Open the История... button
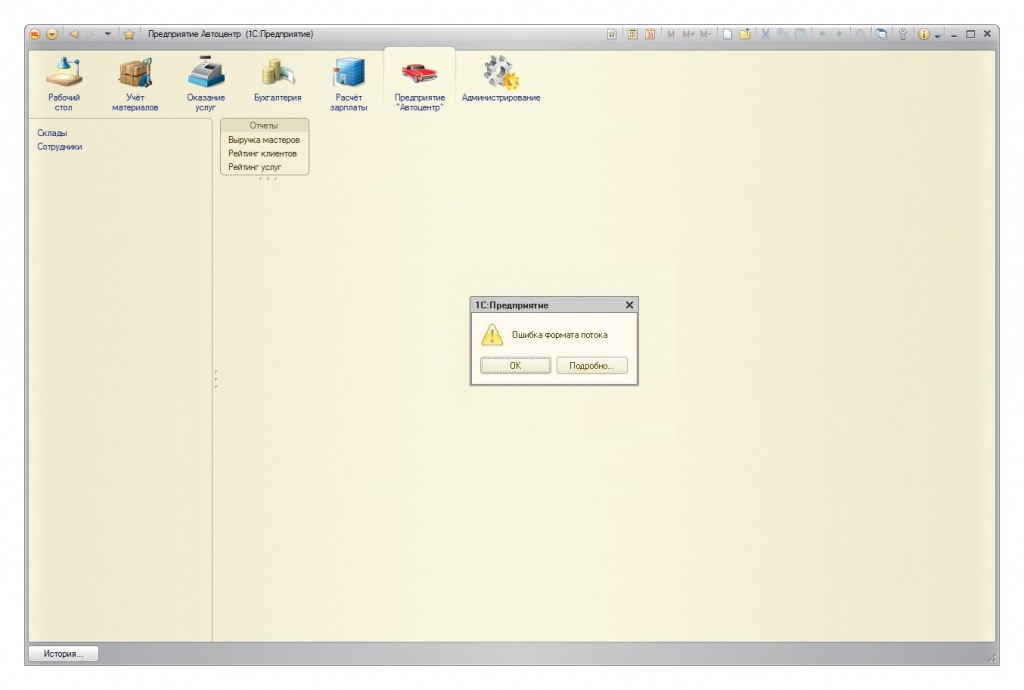1024x690 pixels. click(63, 653)
